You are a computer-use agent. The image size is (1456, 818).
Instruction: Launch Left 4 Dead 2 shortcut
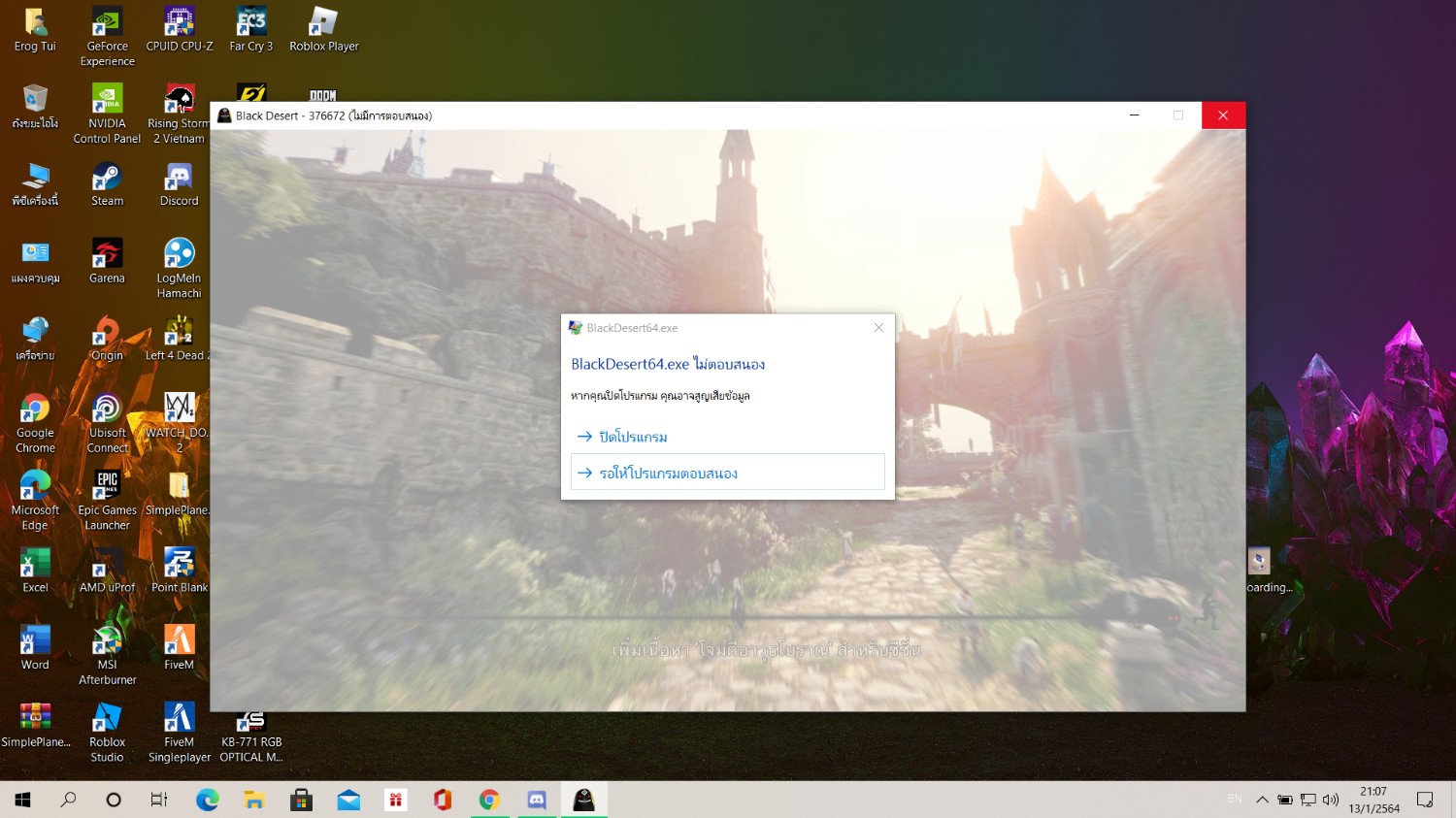coord(179,339)
